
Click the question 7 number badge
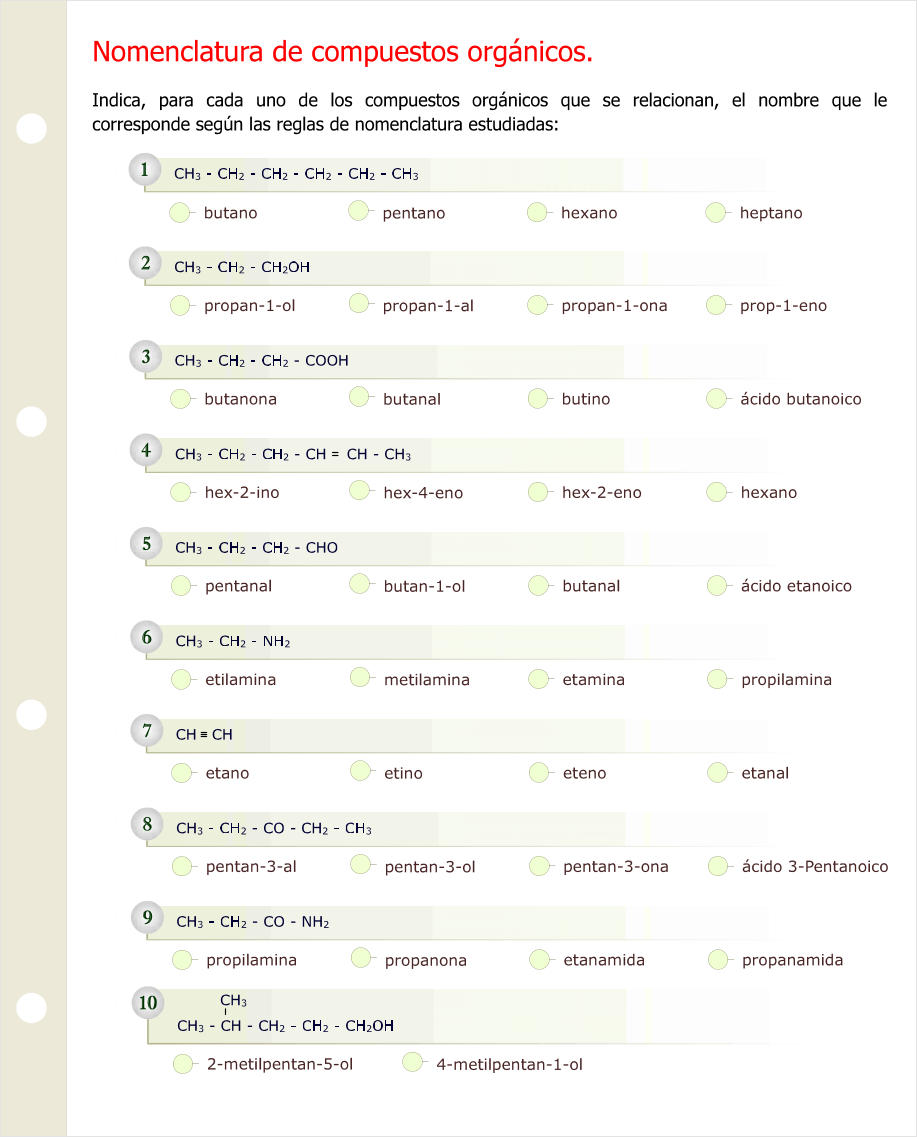(x=147, y=731)
